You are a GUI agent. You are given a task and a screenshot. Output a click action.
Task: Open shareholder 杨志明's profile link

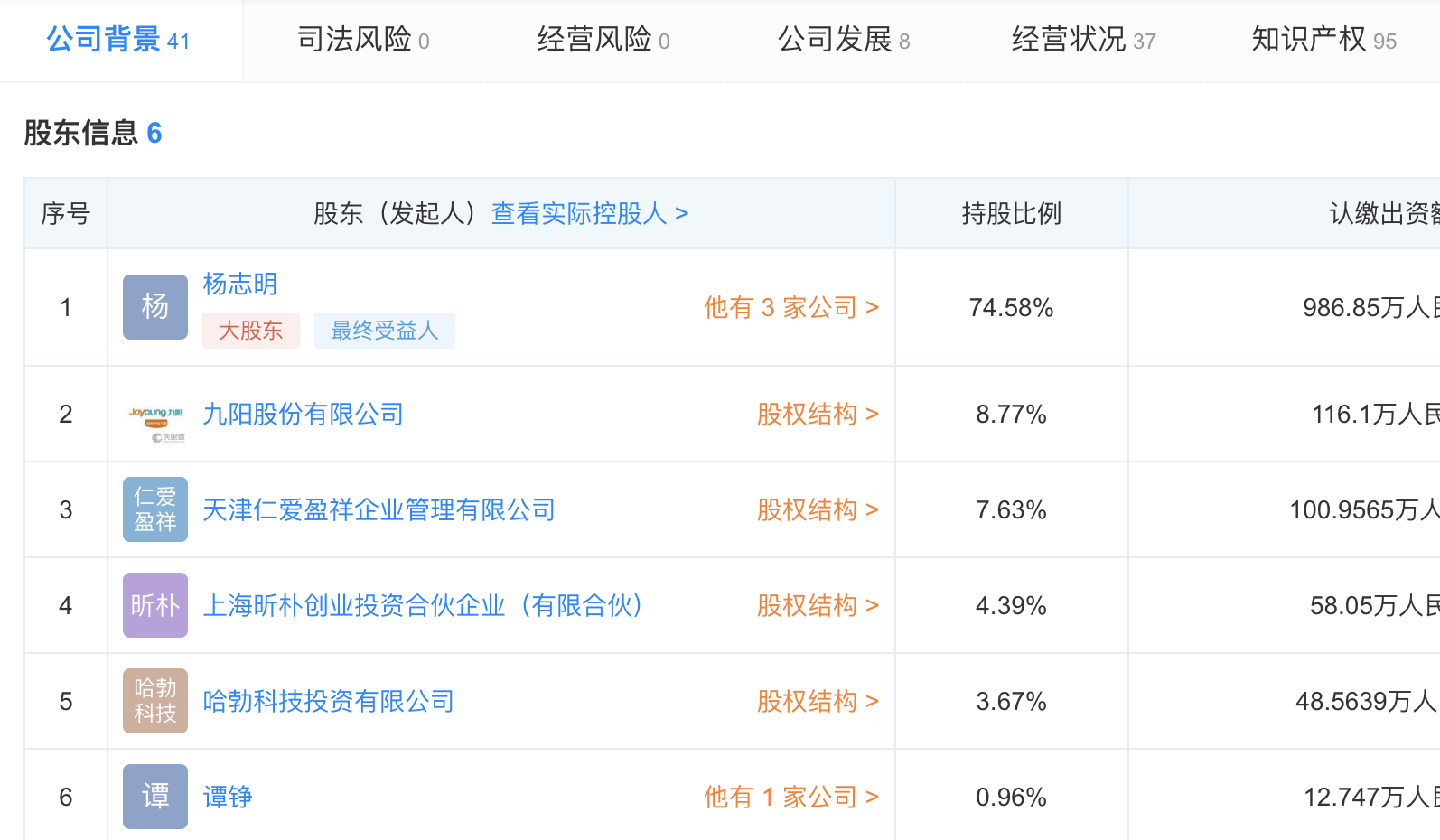pos(240,285)
